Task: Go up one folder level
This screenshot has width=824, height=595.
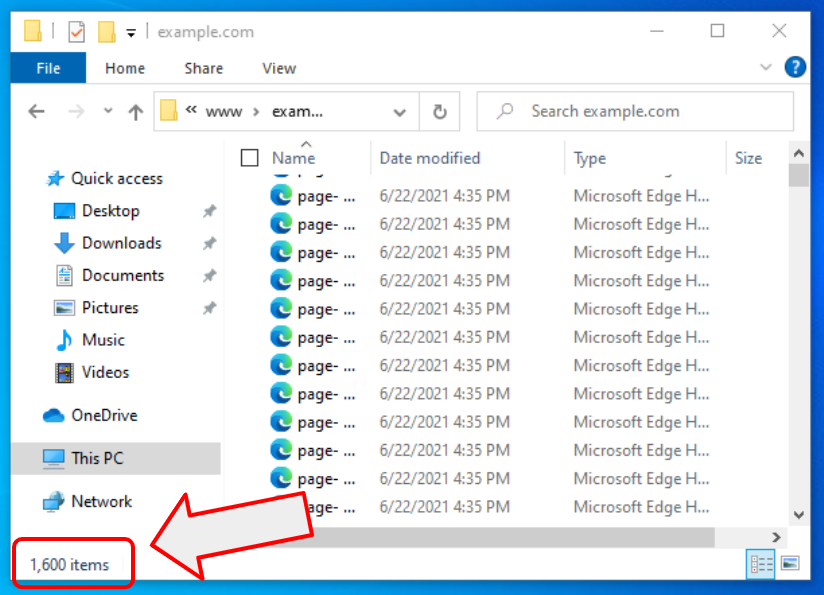Action: click(136, 111)
